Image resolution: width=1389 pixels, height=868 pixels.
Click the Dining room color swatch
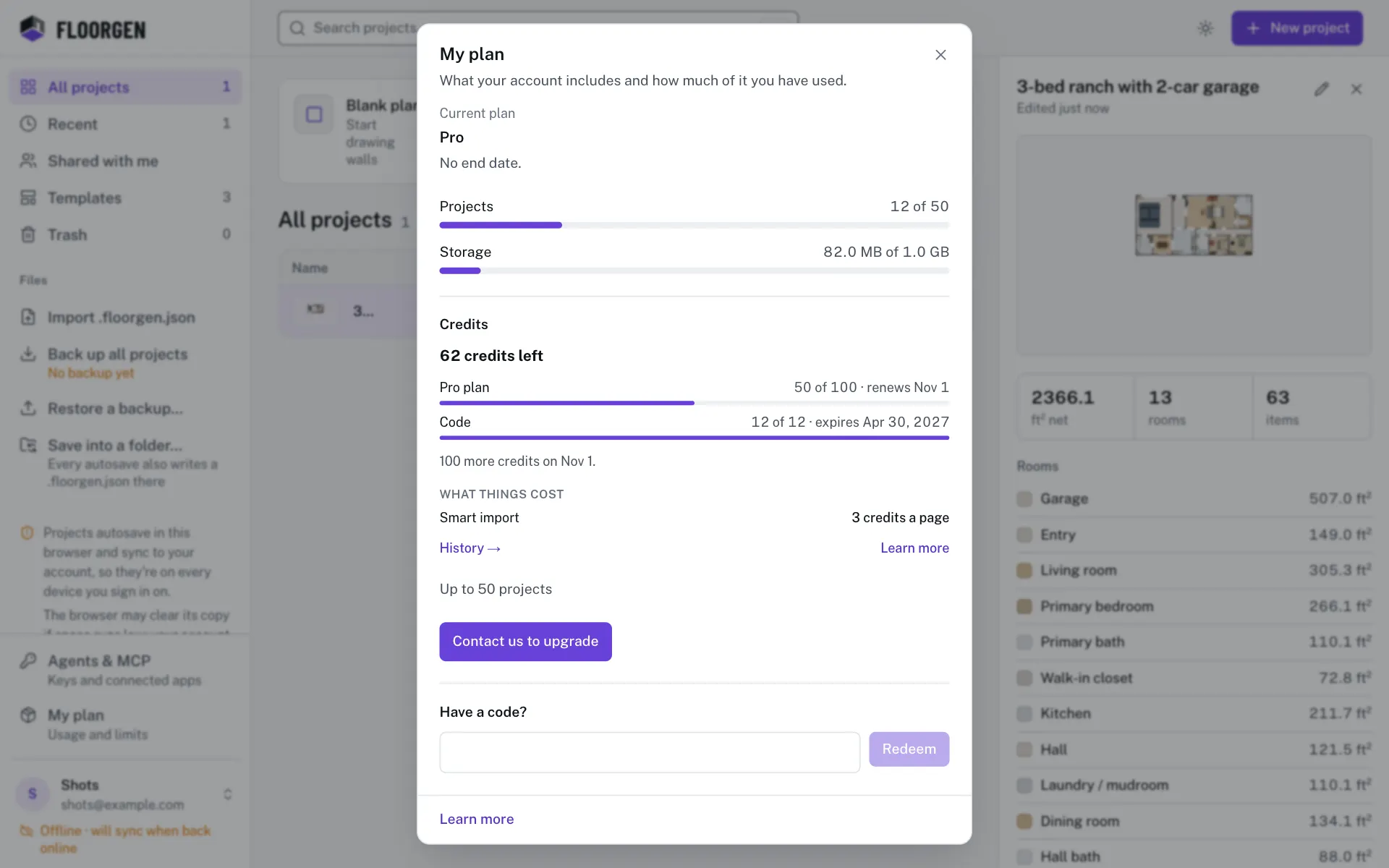[1024, 821]
